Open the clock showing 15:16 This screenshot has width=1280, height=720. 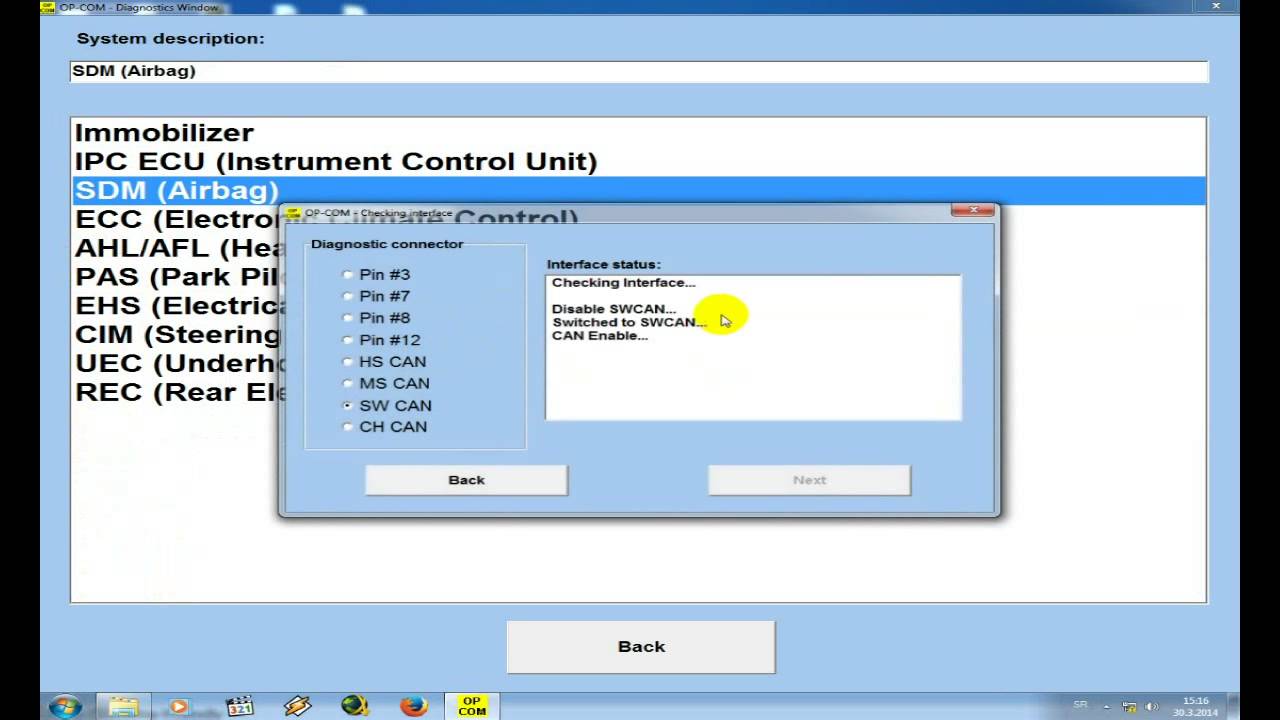coord(1196,706)
